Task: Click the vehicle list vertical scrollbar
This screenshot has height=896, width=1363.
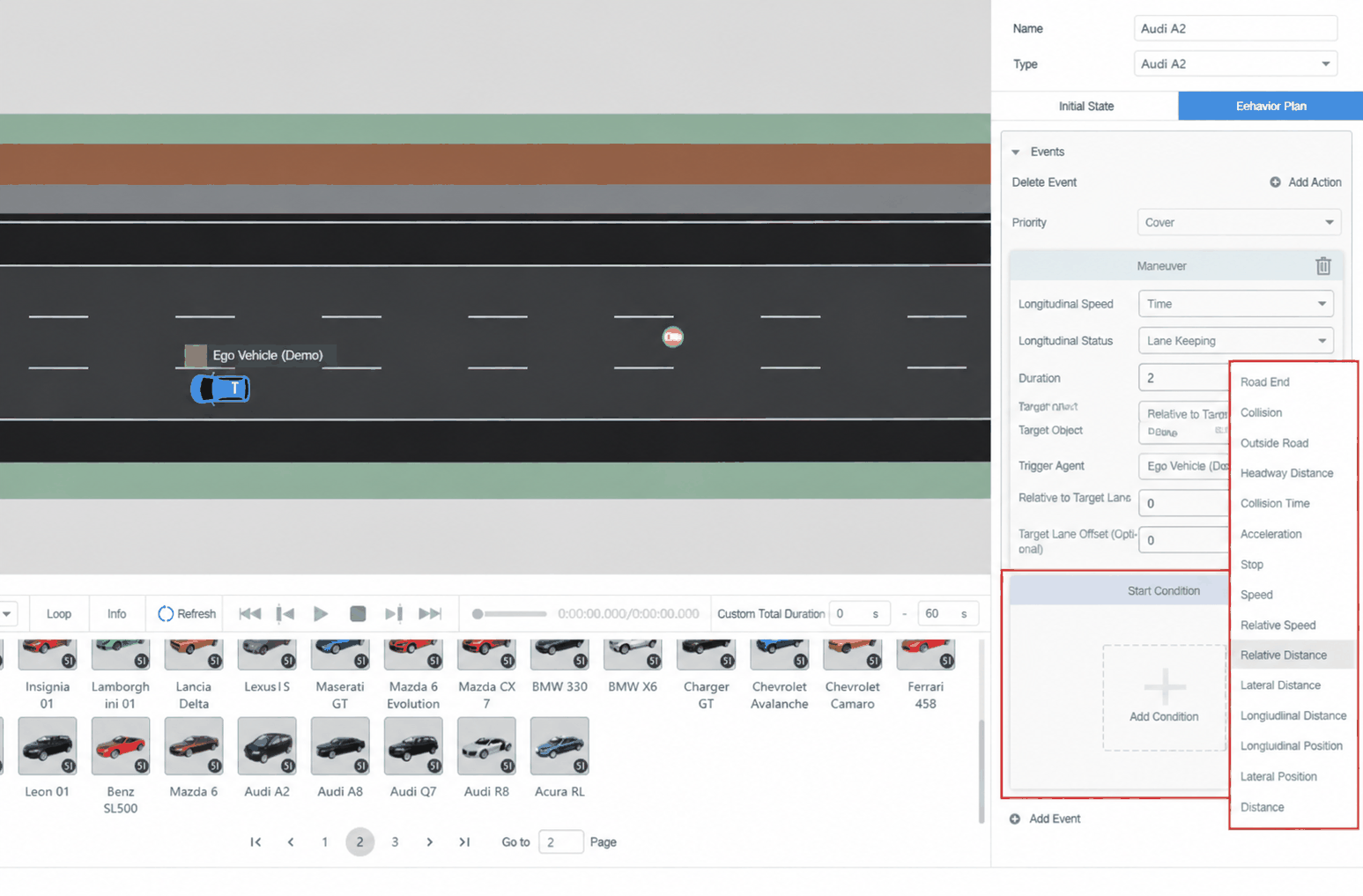Action: click(982, 772)
